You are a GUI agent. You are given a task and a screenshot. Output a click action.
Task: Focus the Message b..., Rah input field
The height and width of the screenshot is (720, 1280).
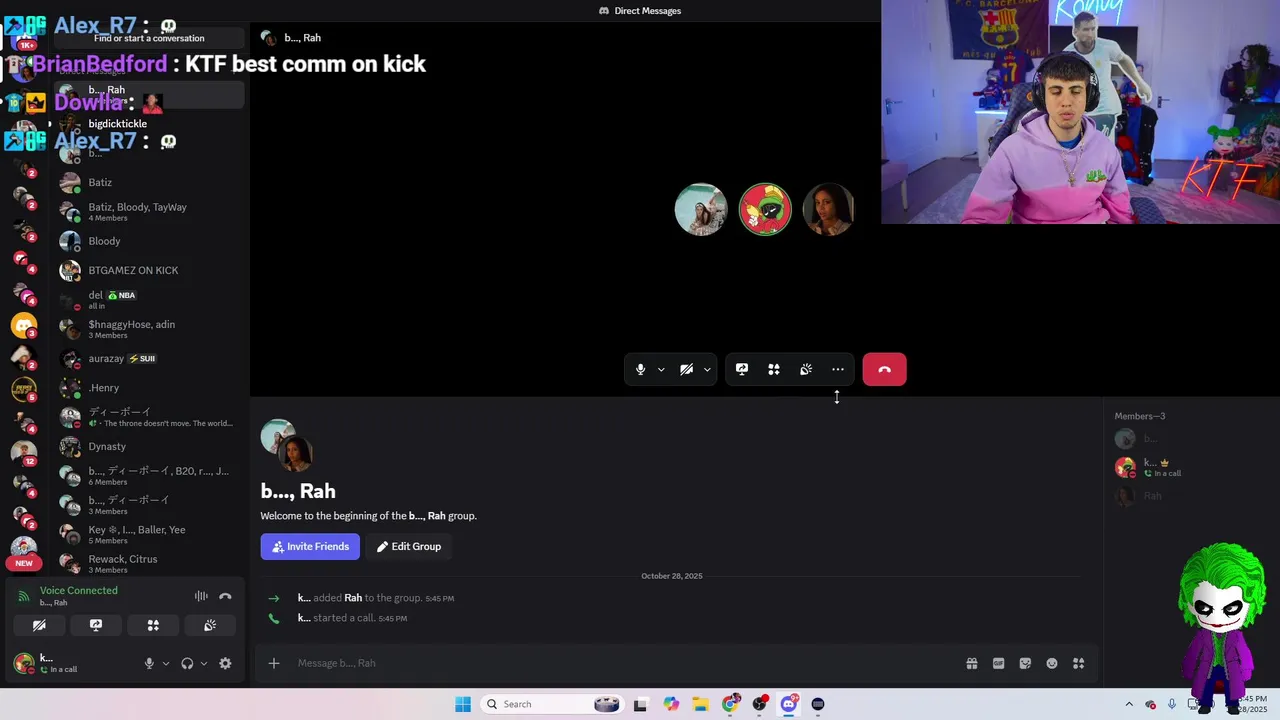click(x=620, y=663)
